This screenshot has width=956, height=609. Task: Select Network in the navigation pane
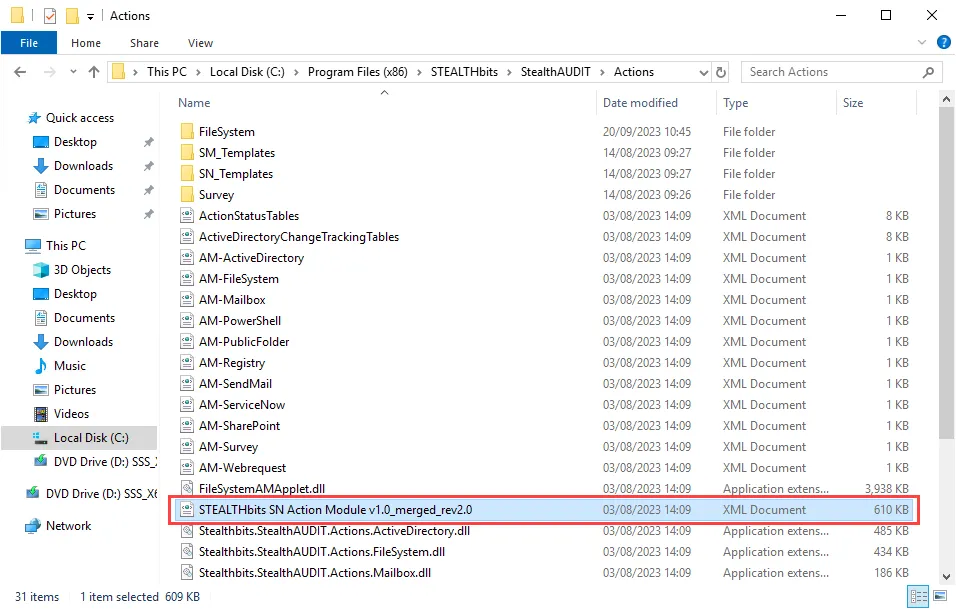[x=68, y=525]
